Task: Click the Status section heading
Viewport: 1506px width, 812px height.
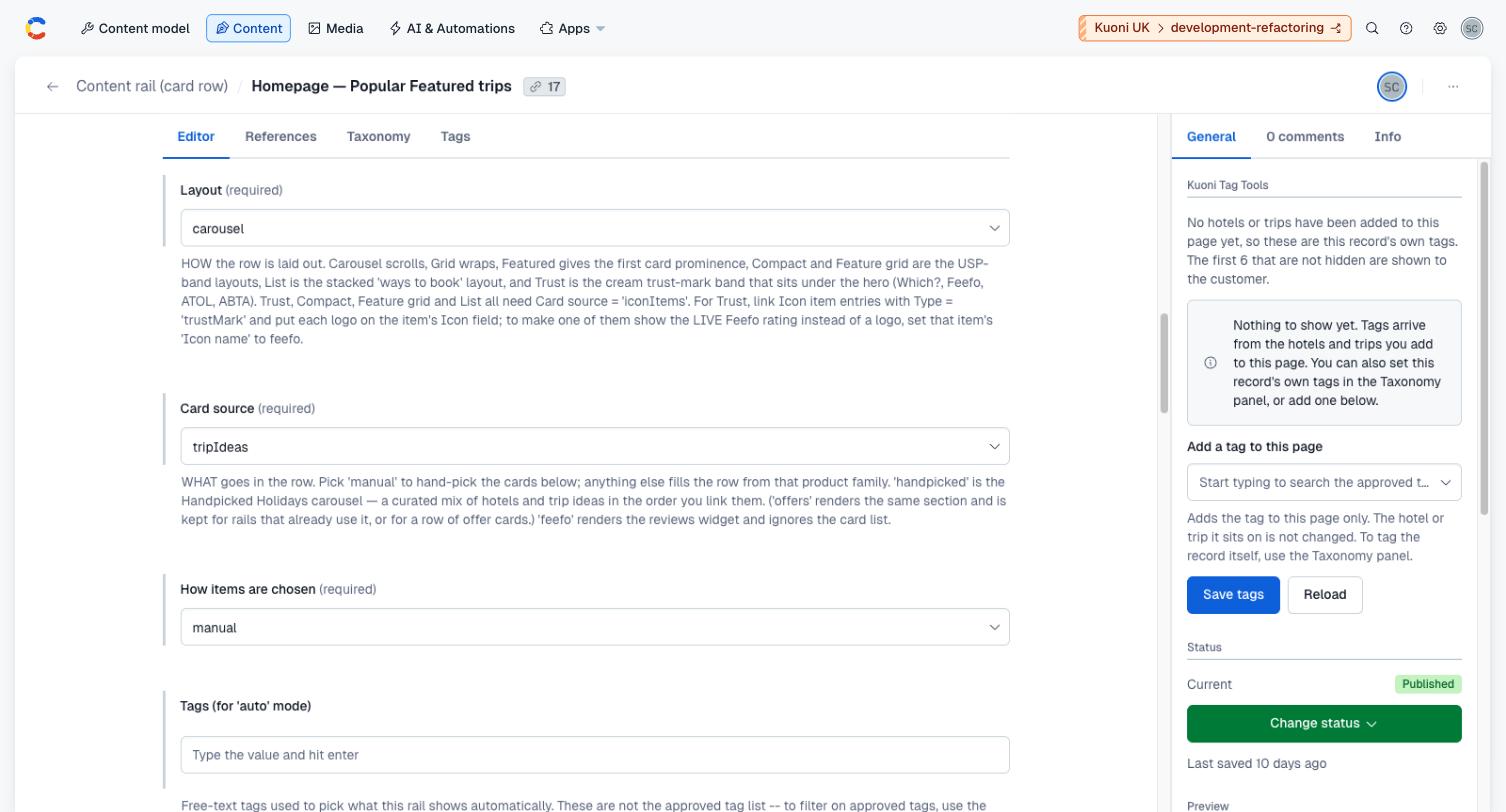Action: click(x=1204, y=647)
